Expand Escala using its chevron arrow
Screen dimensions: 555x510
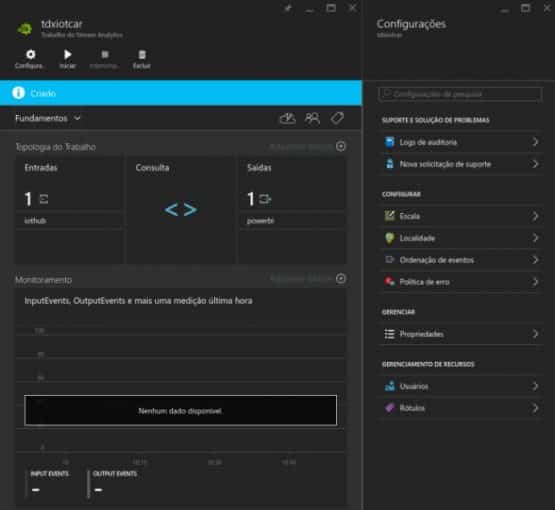535,216
